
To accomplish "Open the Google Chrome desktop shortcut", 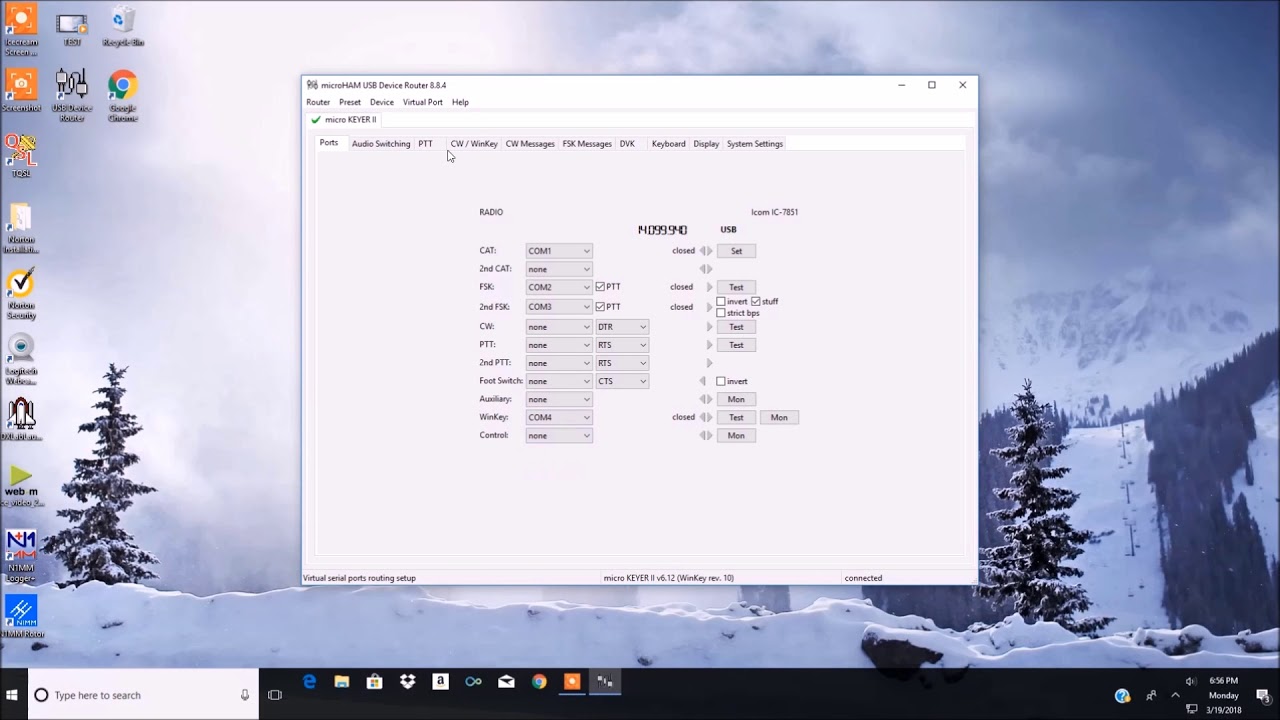I will click(123, 95).
